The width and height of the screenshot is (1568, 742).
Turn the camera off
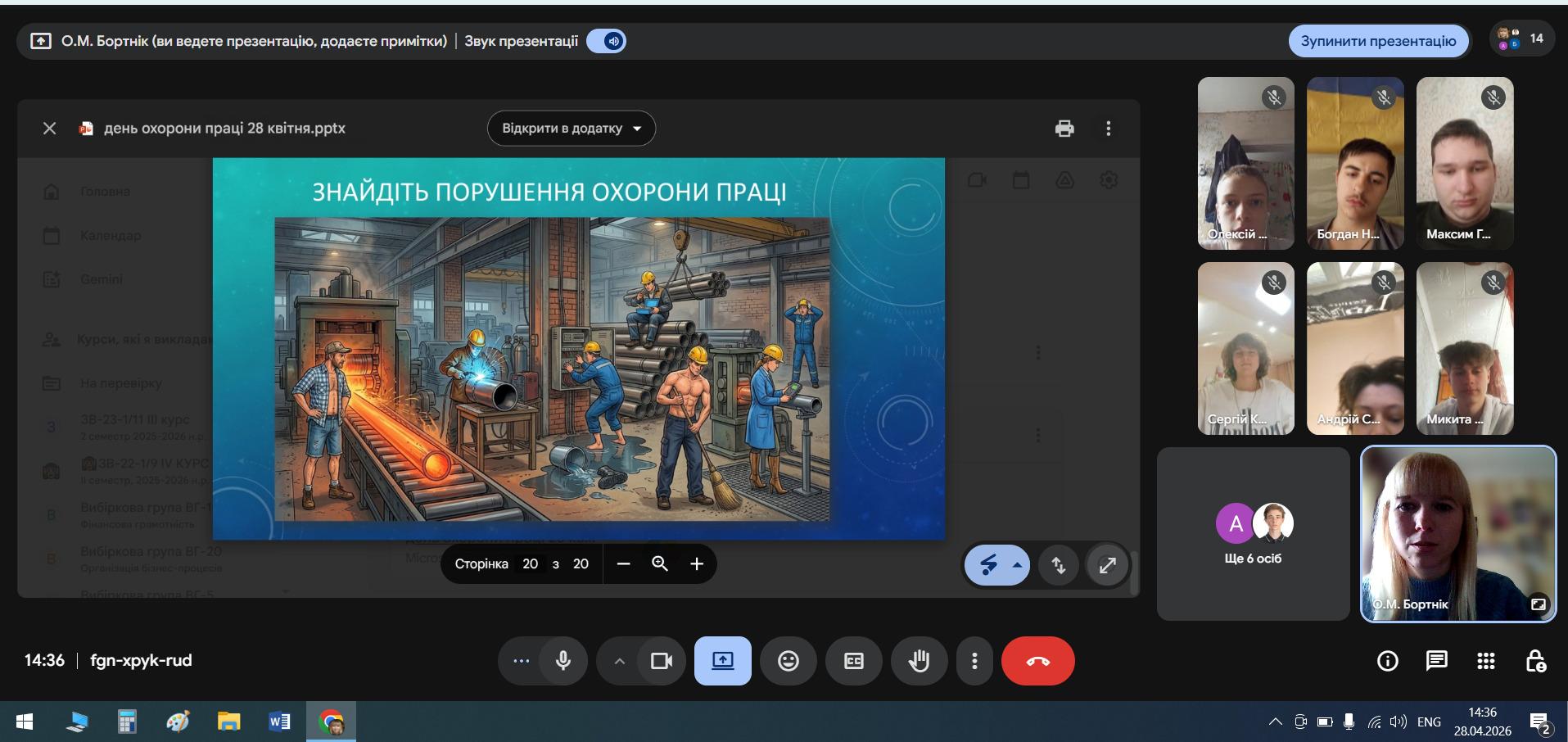pyautogui.click(x=662, y=661)
